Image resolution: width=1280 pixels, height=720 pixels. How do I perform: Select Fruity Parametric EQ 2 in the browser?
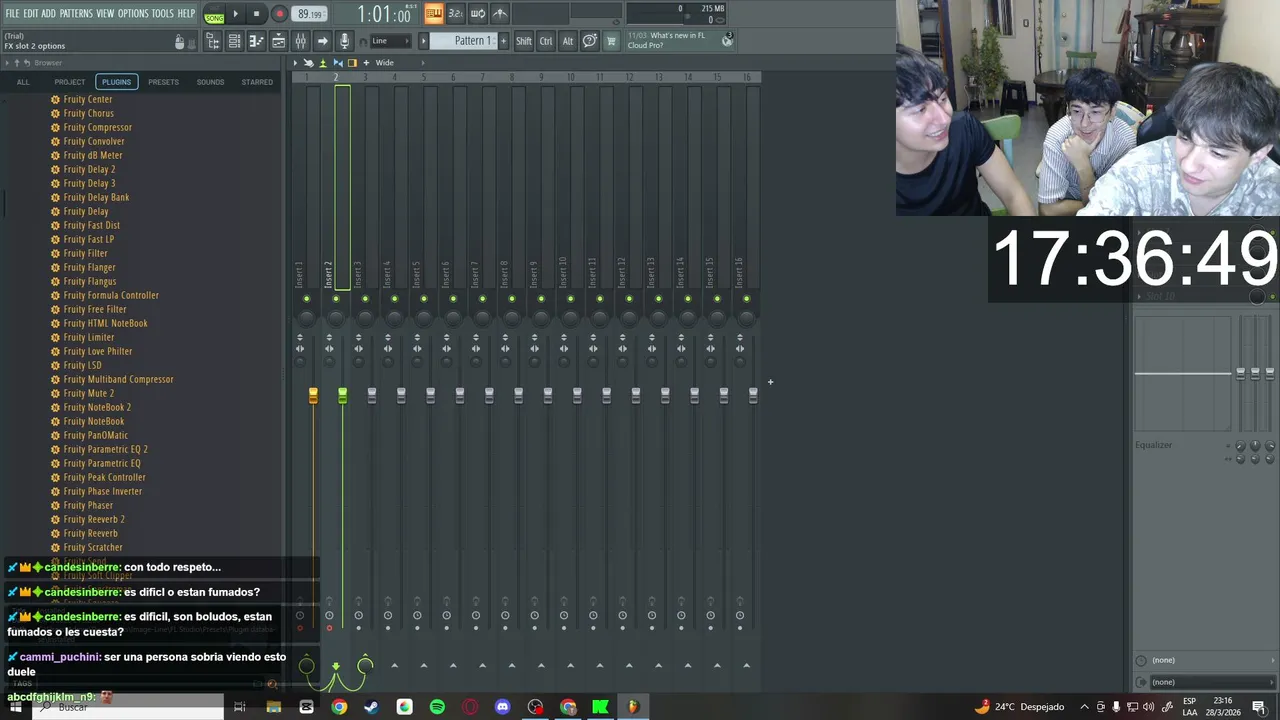point(105,449)
